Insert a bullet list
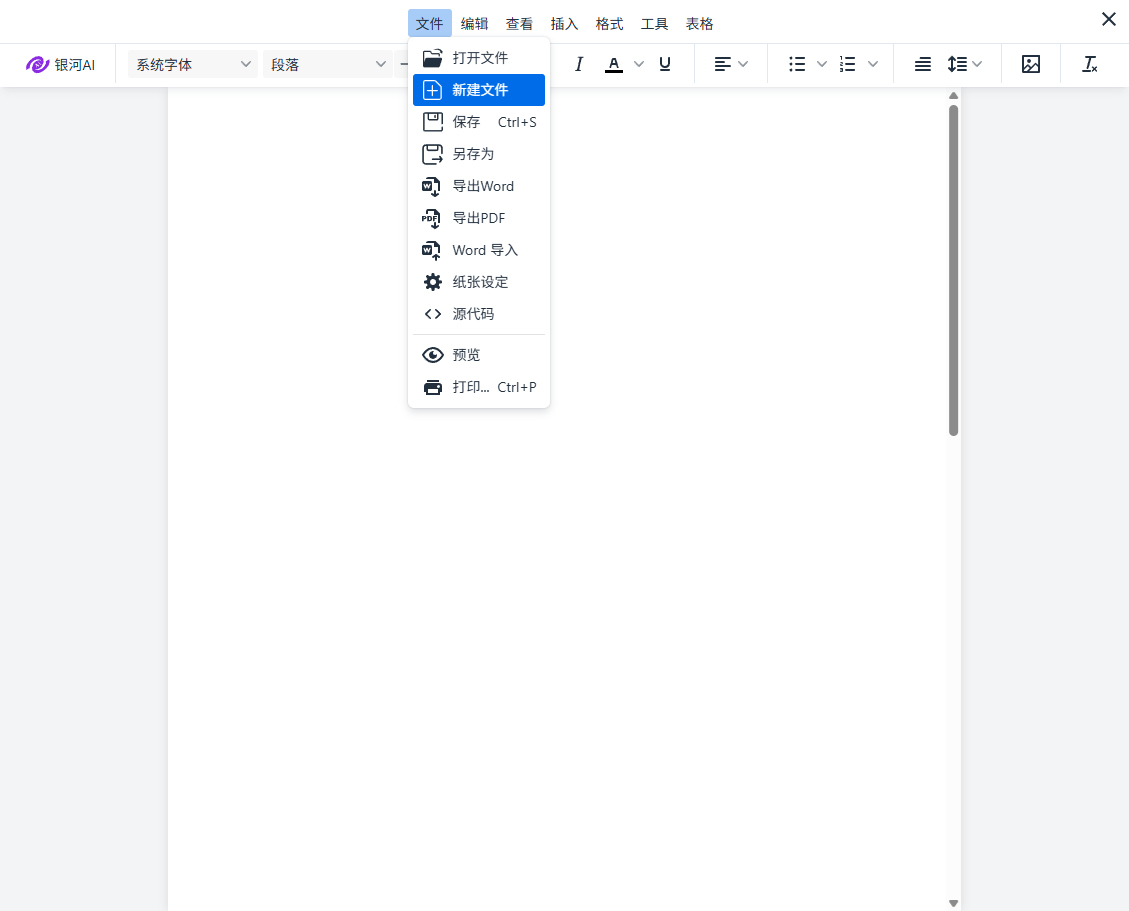 coord(797,65)
